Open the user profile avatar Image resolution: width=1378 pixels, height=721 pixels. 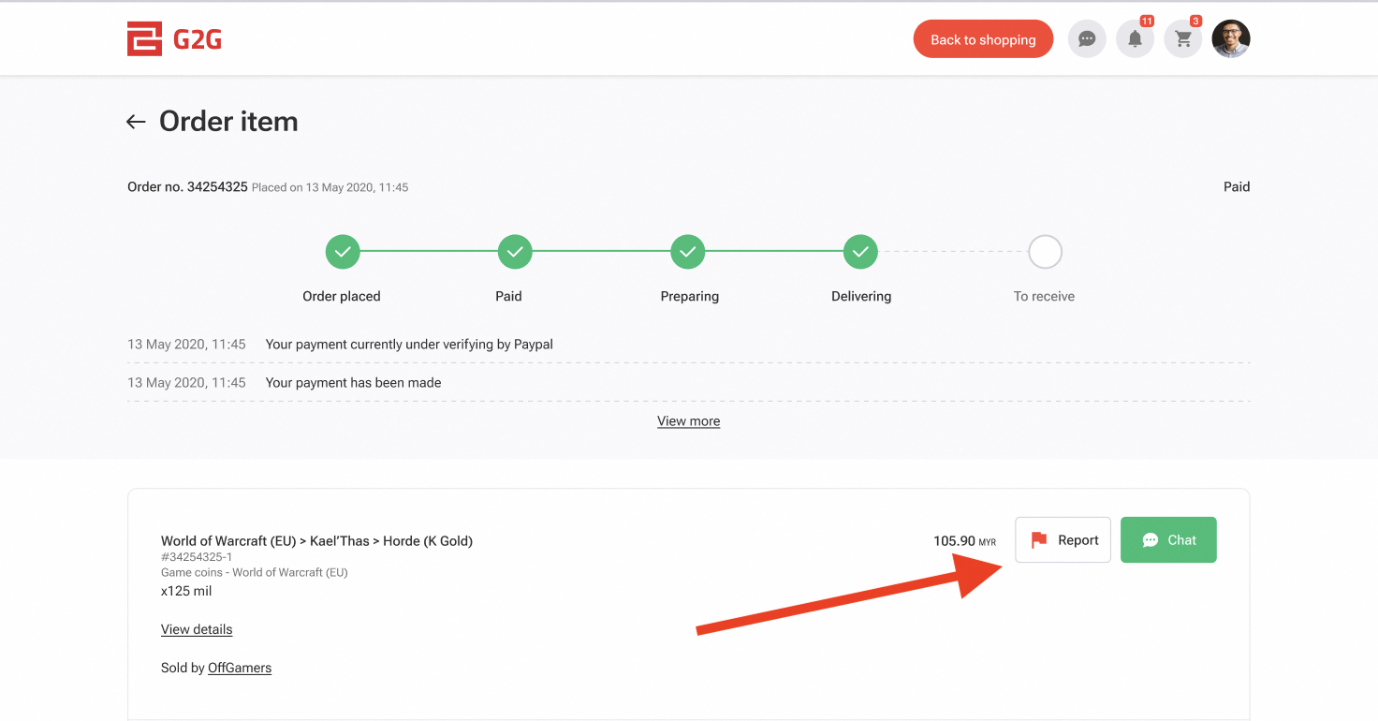click(1231, 40)
